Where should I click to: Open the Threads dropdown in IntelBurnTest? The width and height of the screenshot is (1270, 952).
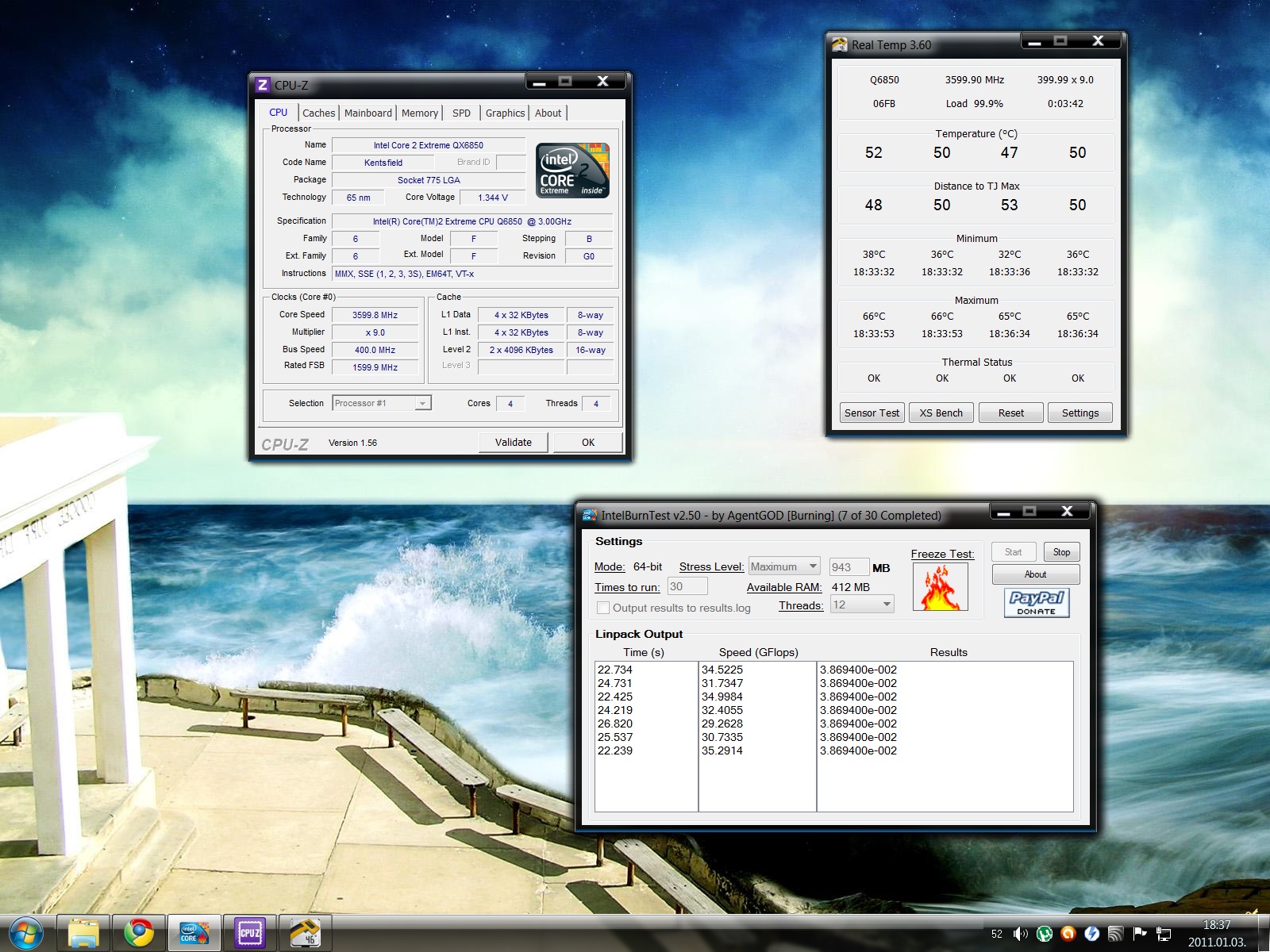coord(862,605)
